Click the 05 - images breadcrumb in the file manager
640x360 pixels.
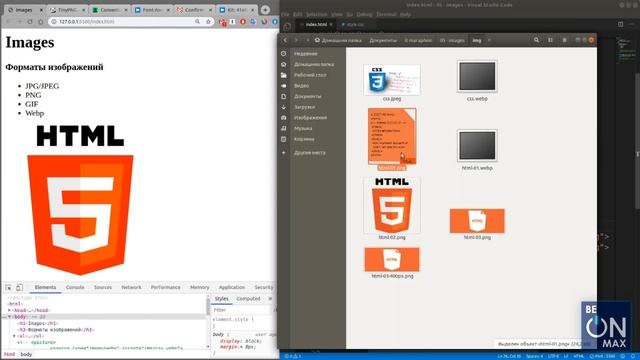coord(452,40)
